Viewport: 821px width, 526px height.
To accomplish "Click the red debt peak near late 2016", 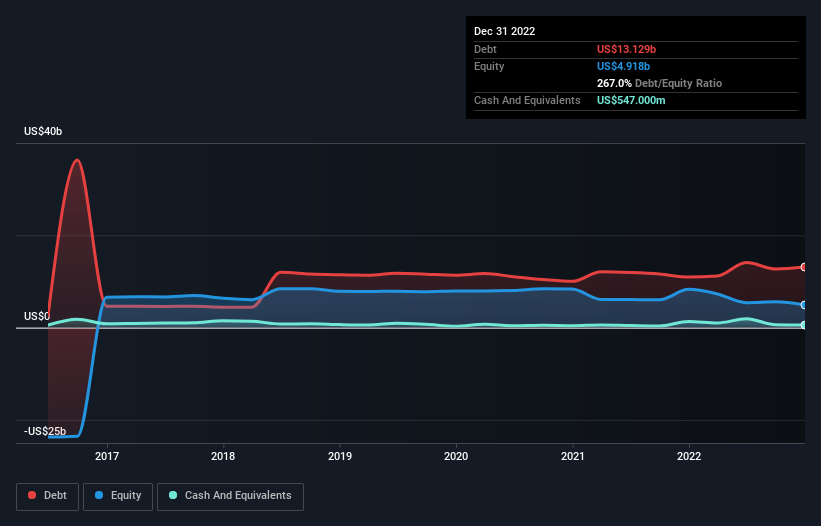I will (x=77, y=160).
